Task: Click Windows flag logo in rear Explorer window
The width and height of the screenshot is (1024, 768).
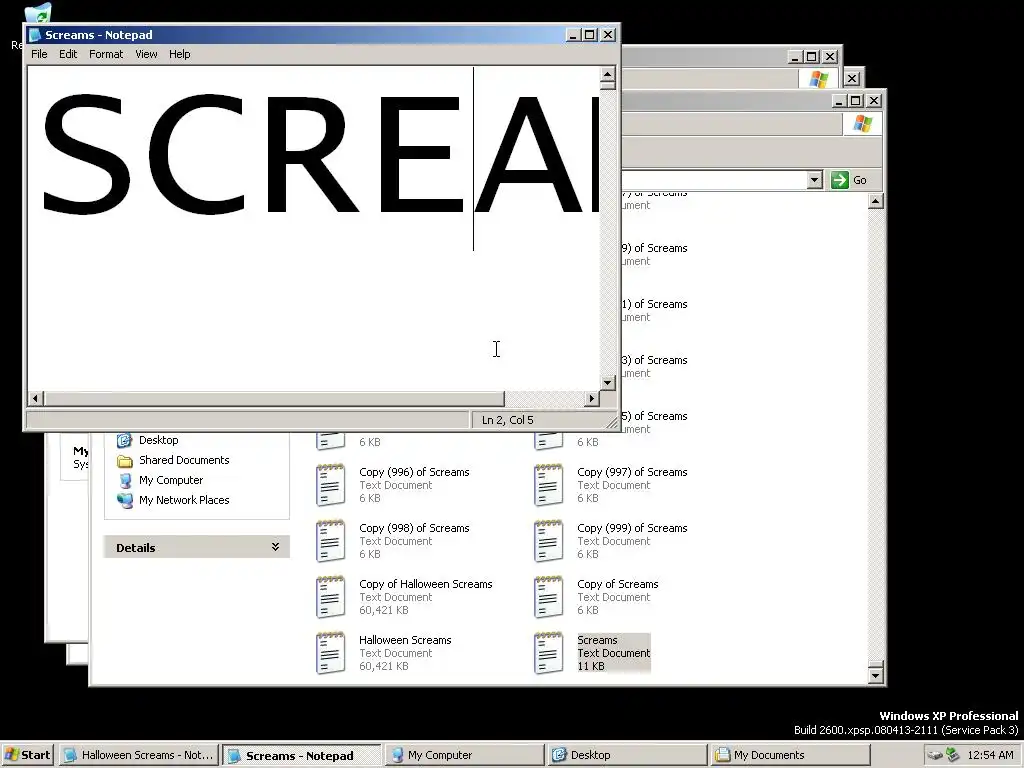Action: pyautogui.click(x=818, y=79)
